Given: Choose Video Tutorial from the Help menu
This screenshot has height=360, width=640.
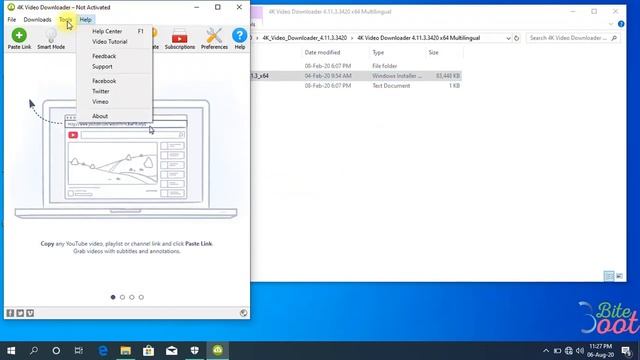Looking at the screenshot, I should pos(114,42).
